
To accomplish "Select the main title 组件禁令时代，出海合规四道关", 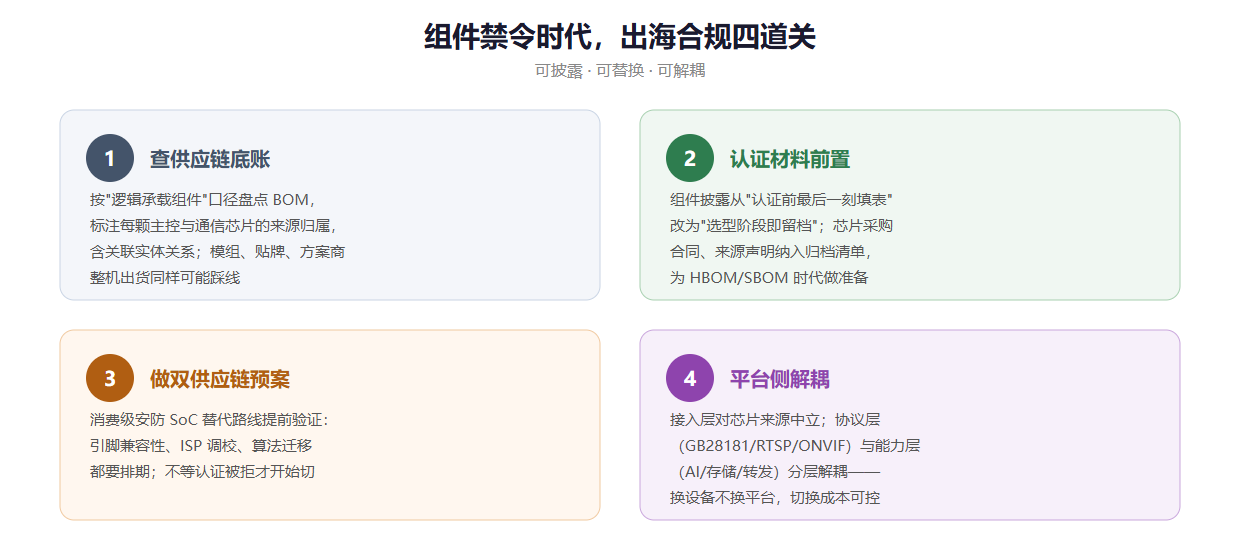I will [620, 37].
